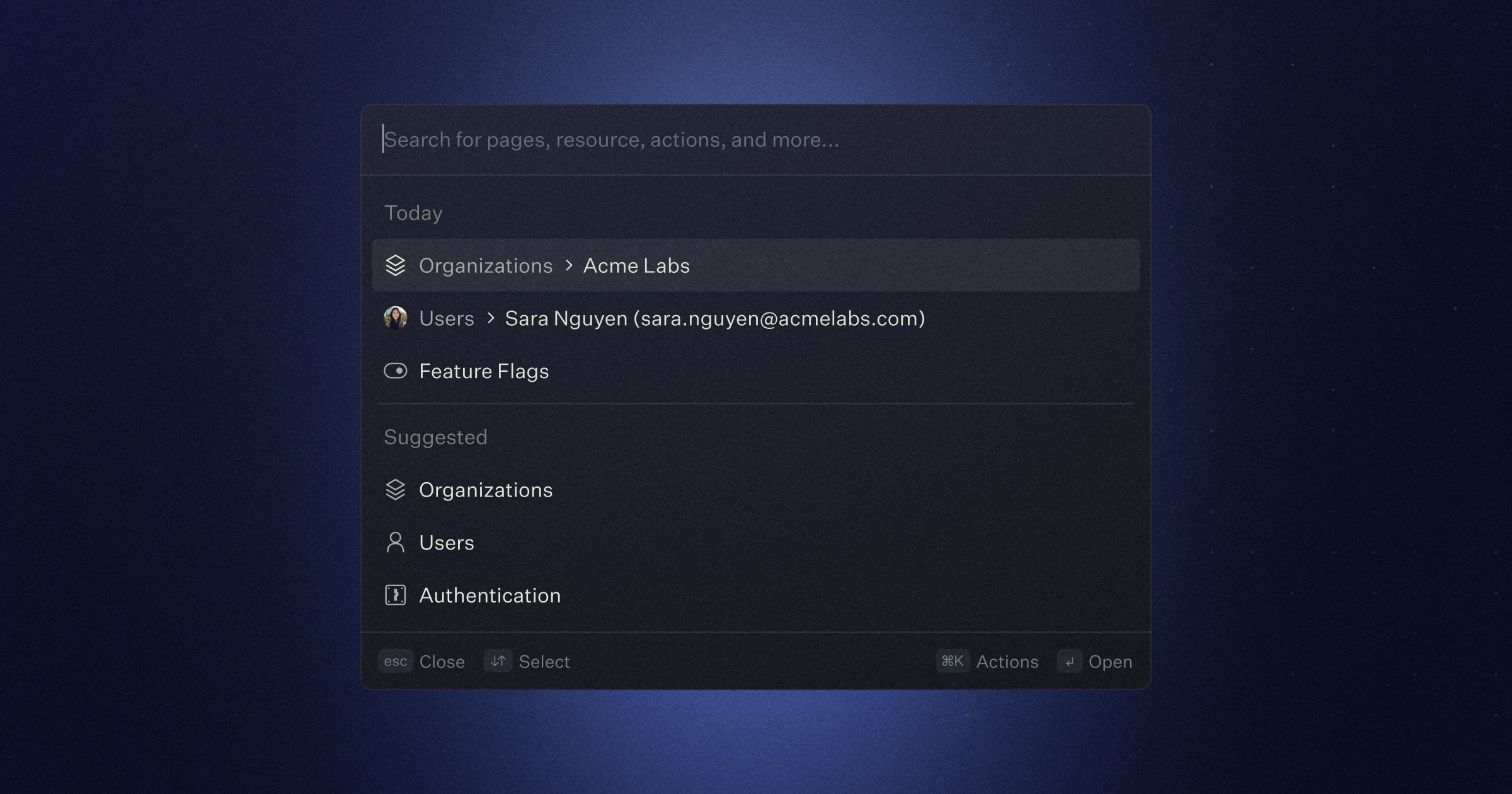Click the ⌘K keyboard shortcut badge
The height and width of the screenshot is (794, 1512).
[x=953, y=661]
